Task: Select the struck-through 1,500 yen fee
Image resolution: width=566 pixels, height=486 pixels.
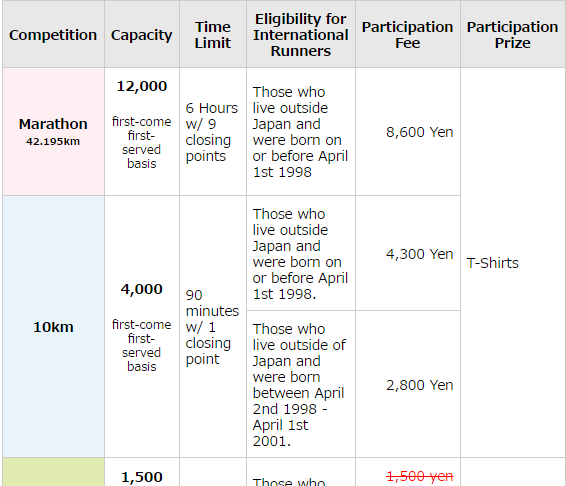Action: point(419,476)
